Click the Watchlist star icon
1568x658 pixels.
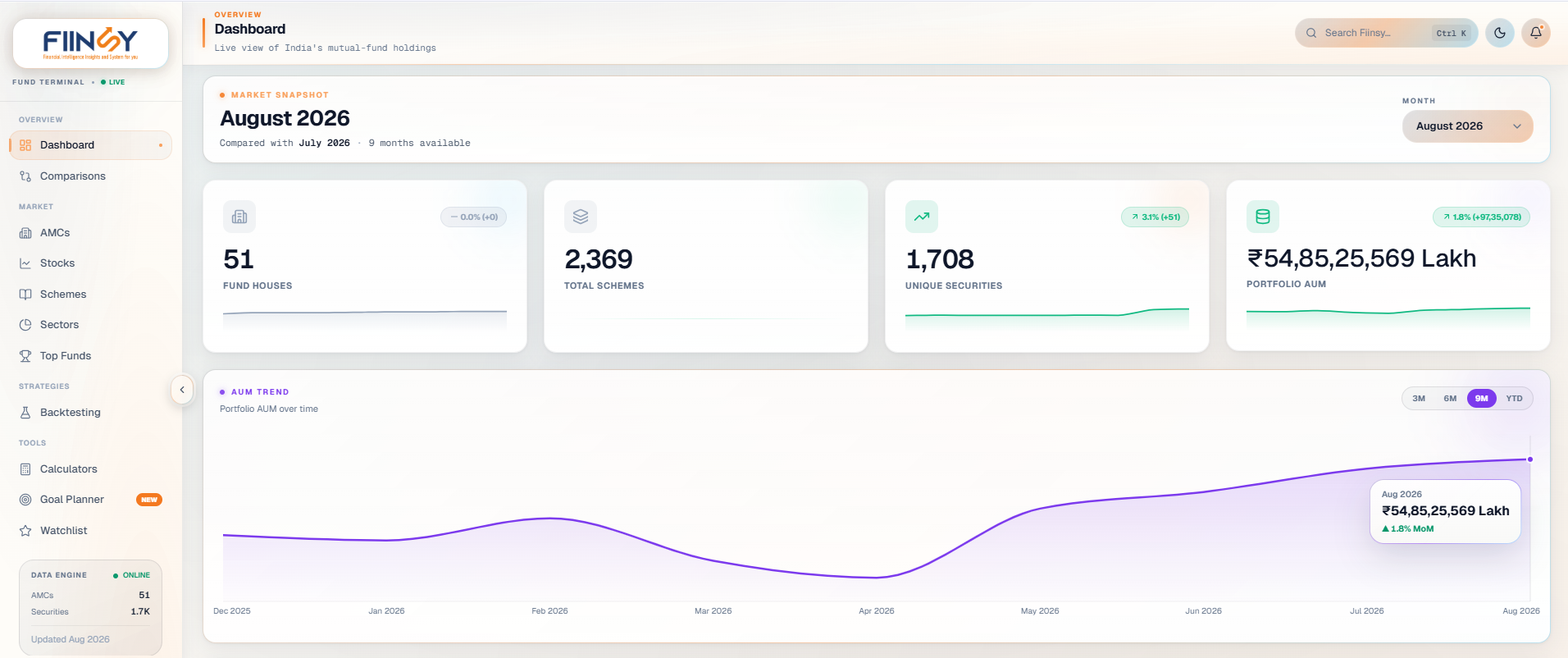pos(25,531)
